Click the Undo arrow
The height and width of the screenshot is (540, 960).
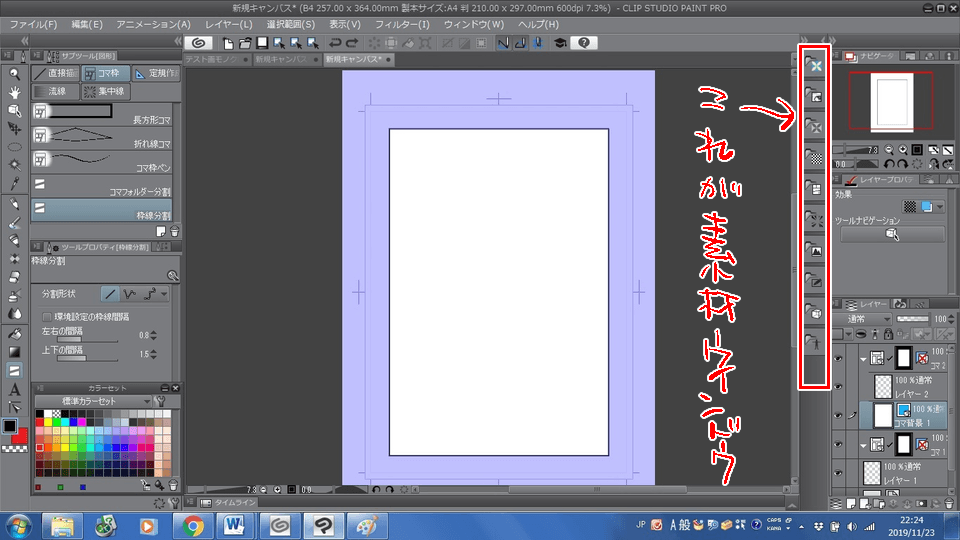click(335, 43)
